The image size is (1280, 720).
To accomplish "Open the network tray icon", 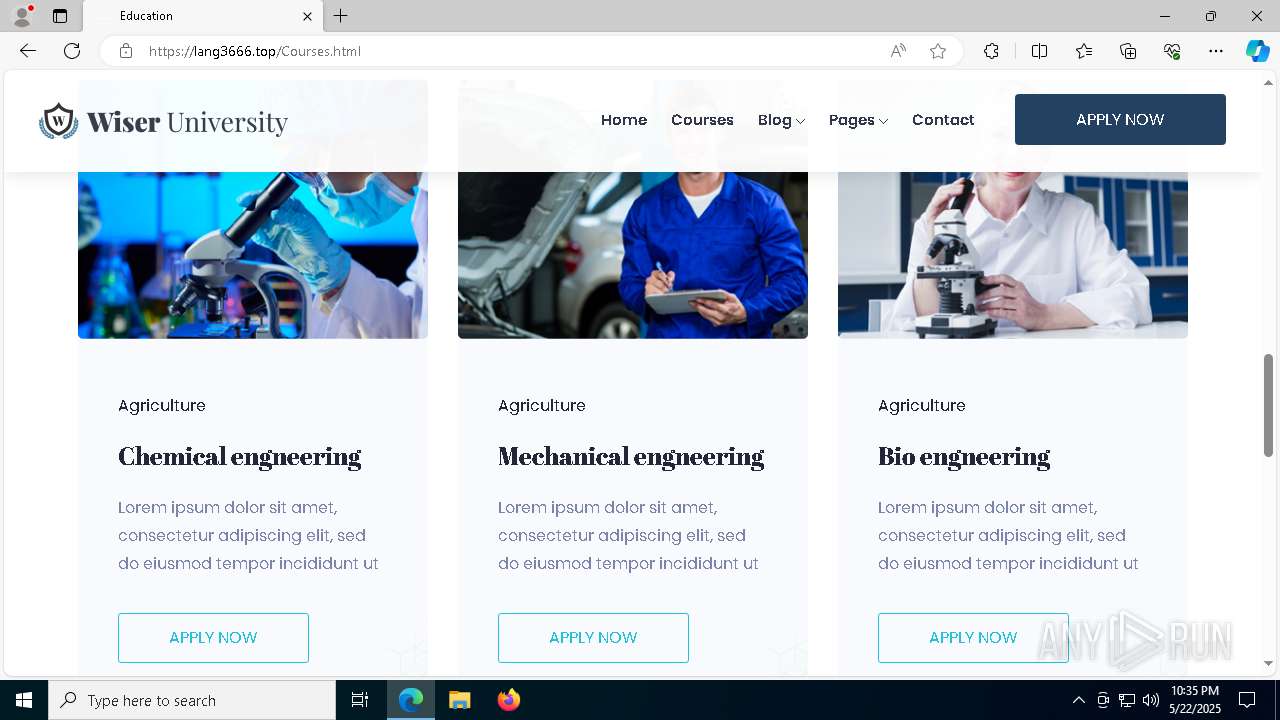I will pyautogui.click(x=1127, y=700).
